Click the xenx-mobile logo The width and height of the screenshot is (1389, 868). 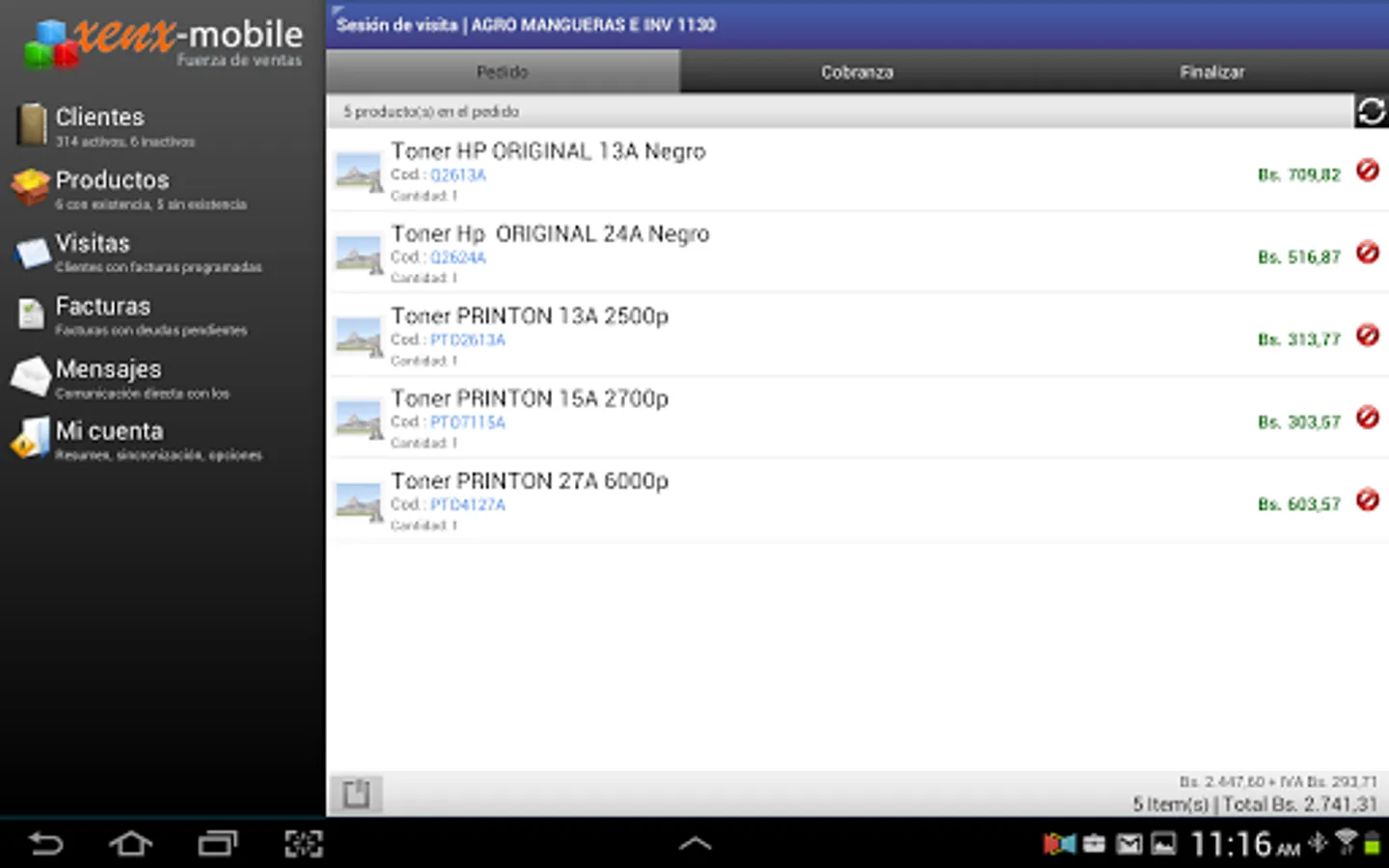(164, 43)
